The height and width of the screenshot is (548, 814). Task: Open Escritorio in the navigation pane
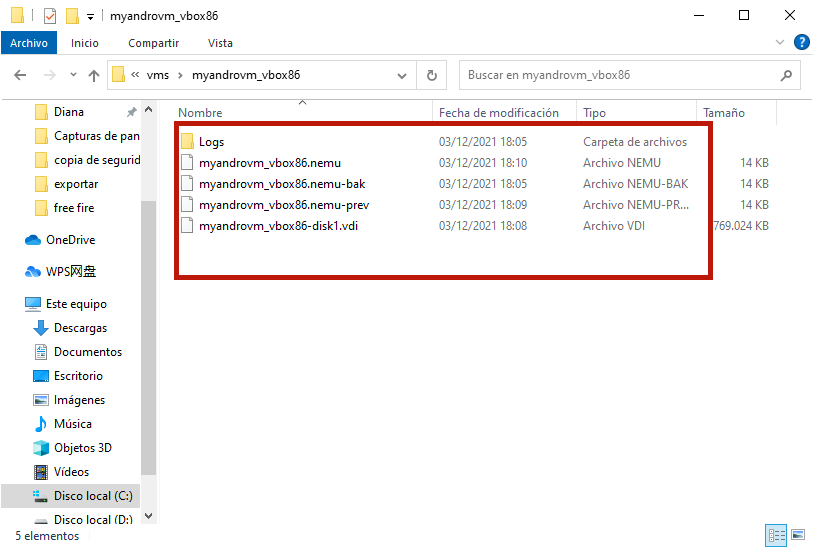coord(78,376)
